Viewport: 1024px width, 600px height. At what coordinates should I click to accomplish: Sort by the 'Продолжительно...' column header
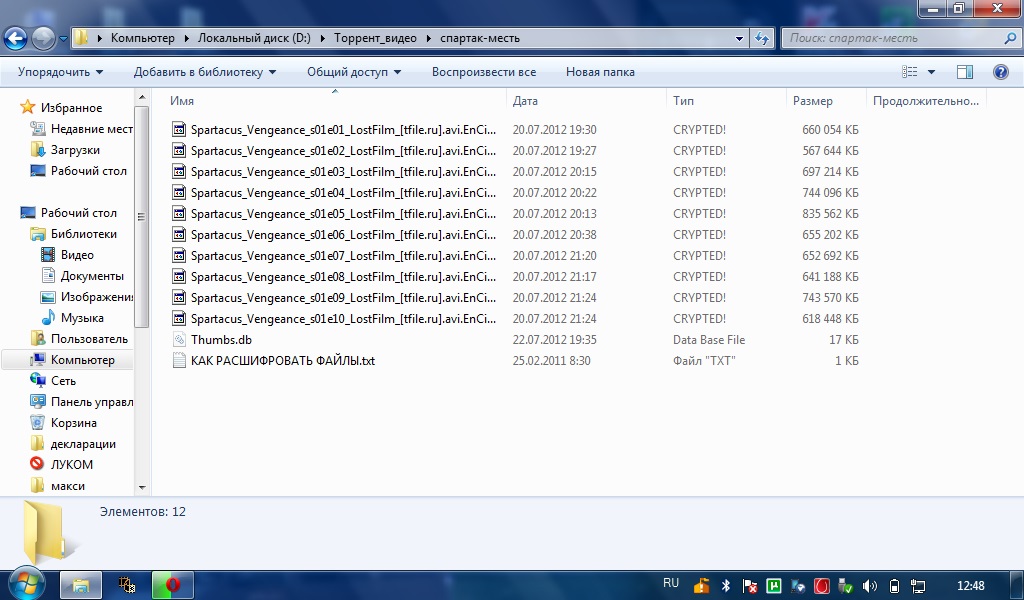tap(926, 101)
